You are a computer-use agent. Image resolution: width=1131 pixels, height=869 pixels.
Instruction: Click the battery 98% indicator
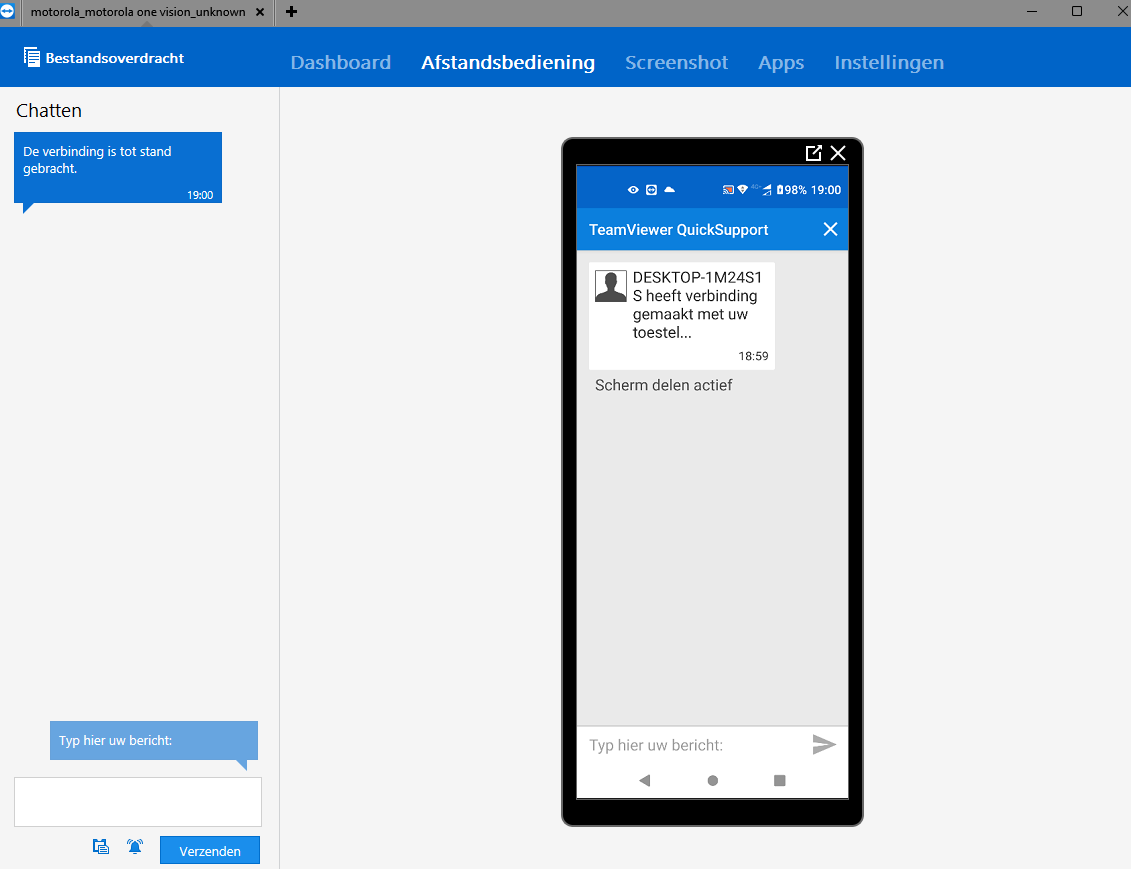point(791,190)
